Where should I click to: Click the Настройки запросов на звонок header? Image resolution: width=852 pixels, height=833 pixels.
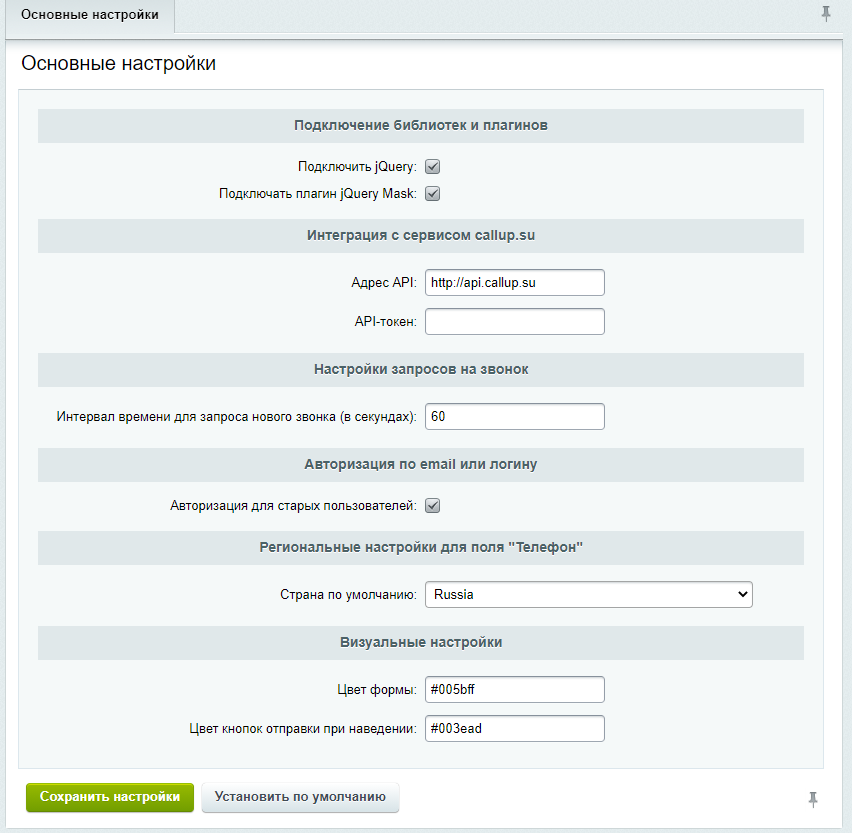421,370
